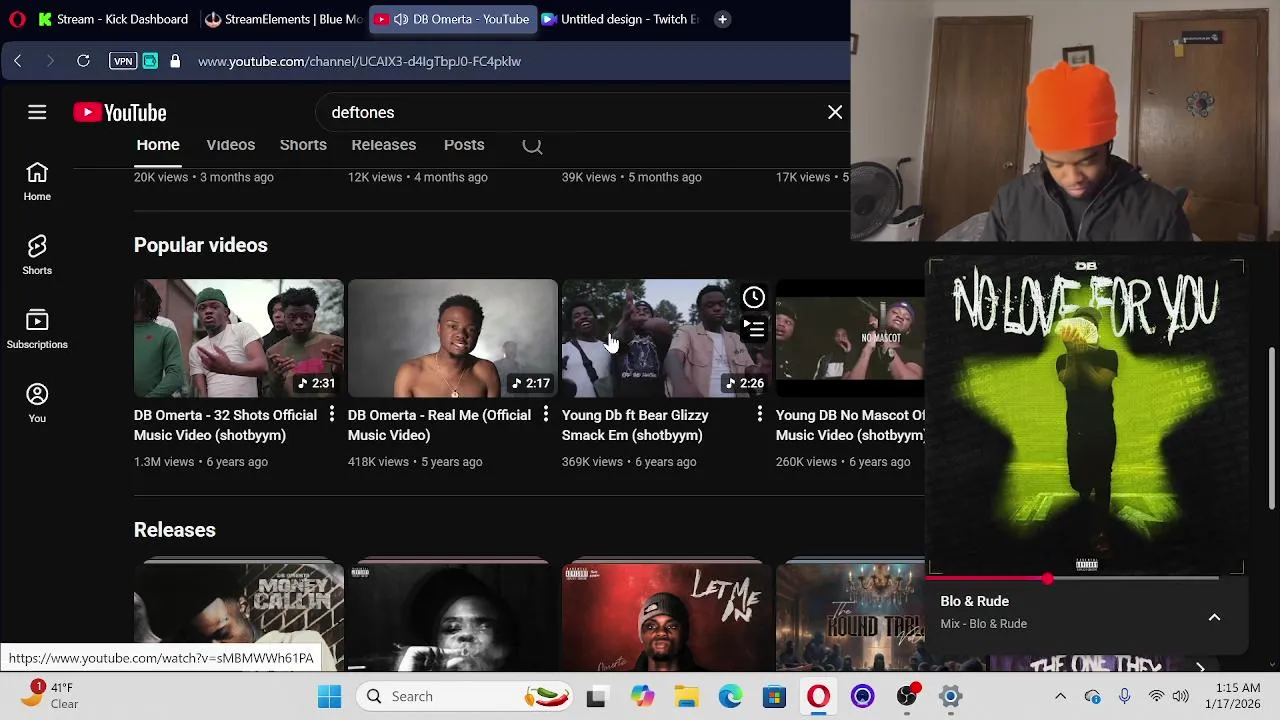This screenshot has height=720, width=1280.
Task: Open the channel Posts tab
Action: point(464,145)
